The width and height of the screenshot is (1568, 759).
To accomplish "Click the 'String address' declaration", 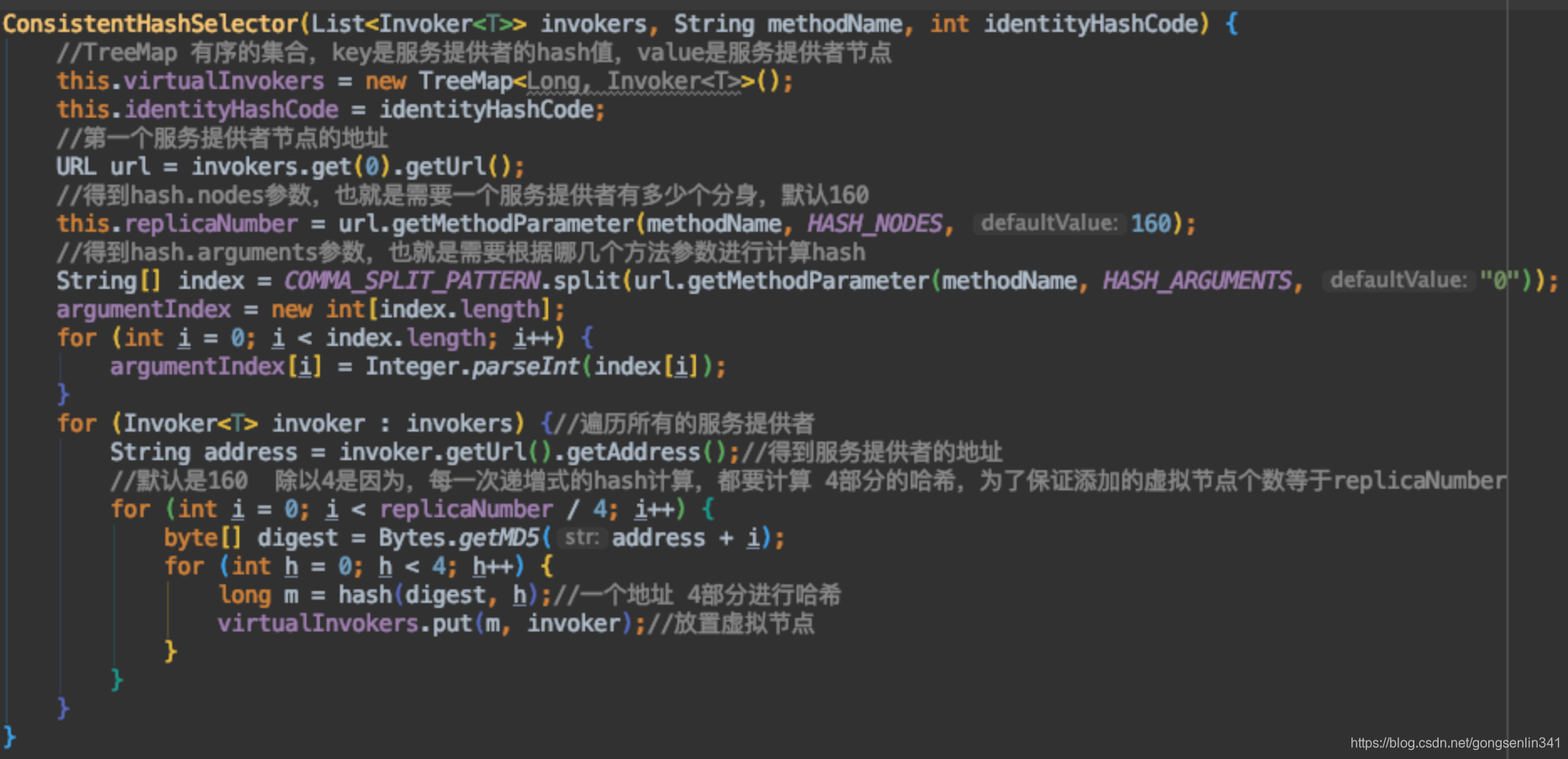I will [x=204, y=453].
